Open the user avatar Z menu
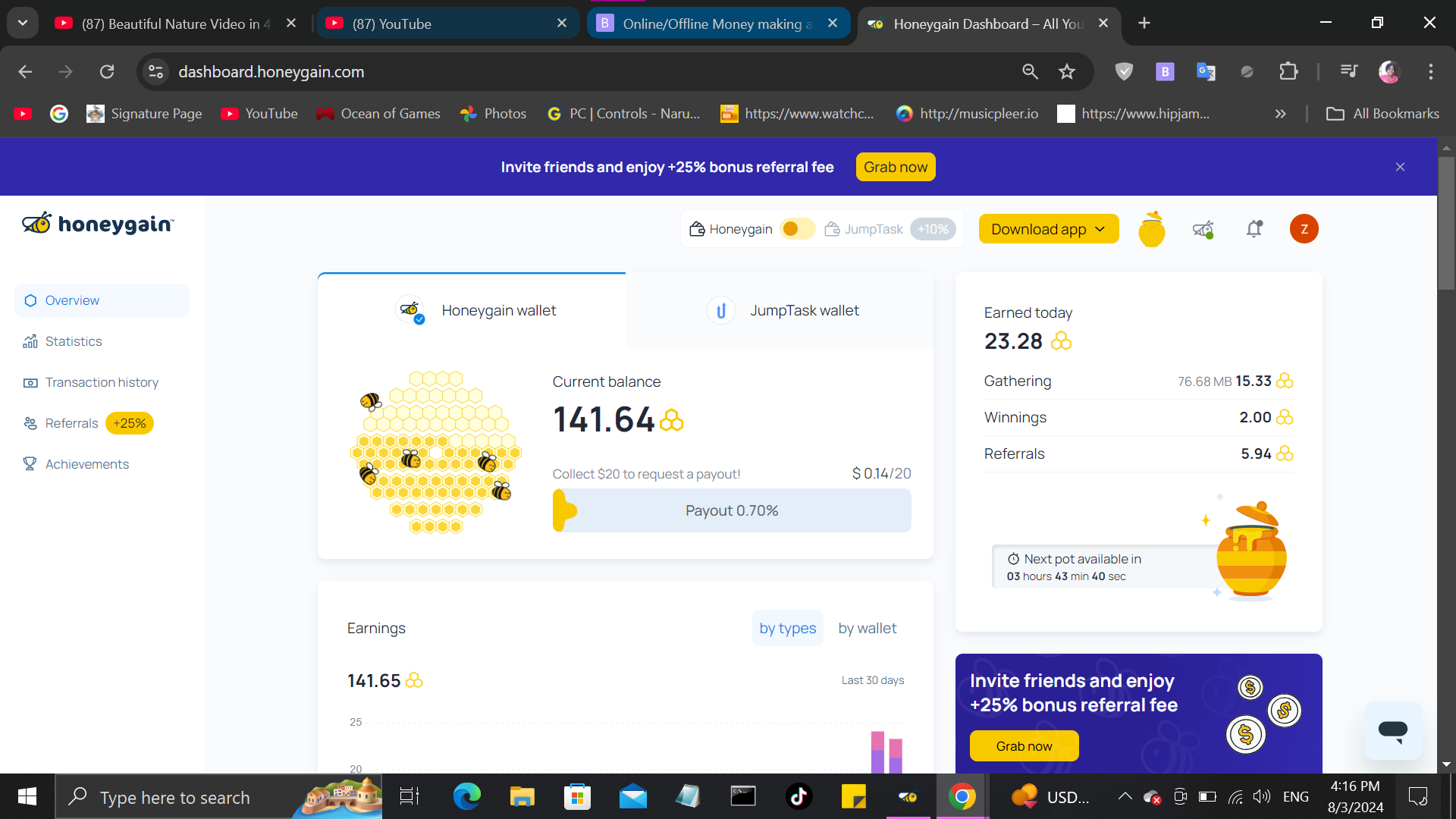Image resolution: width=1456 pixels, height=819 pixels. point(1304,229)
